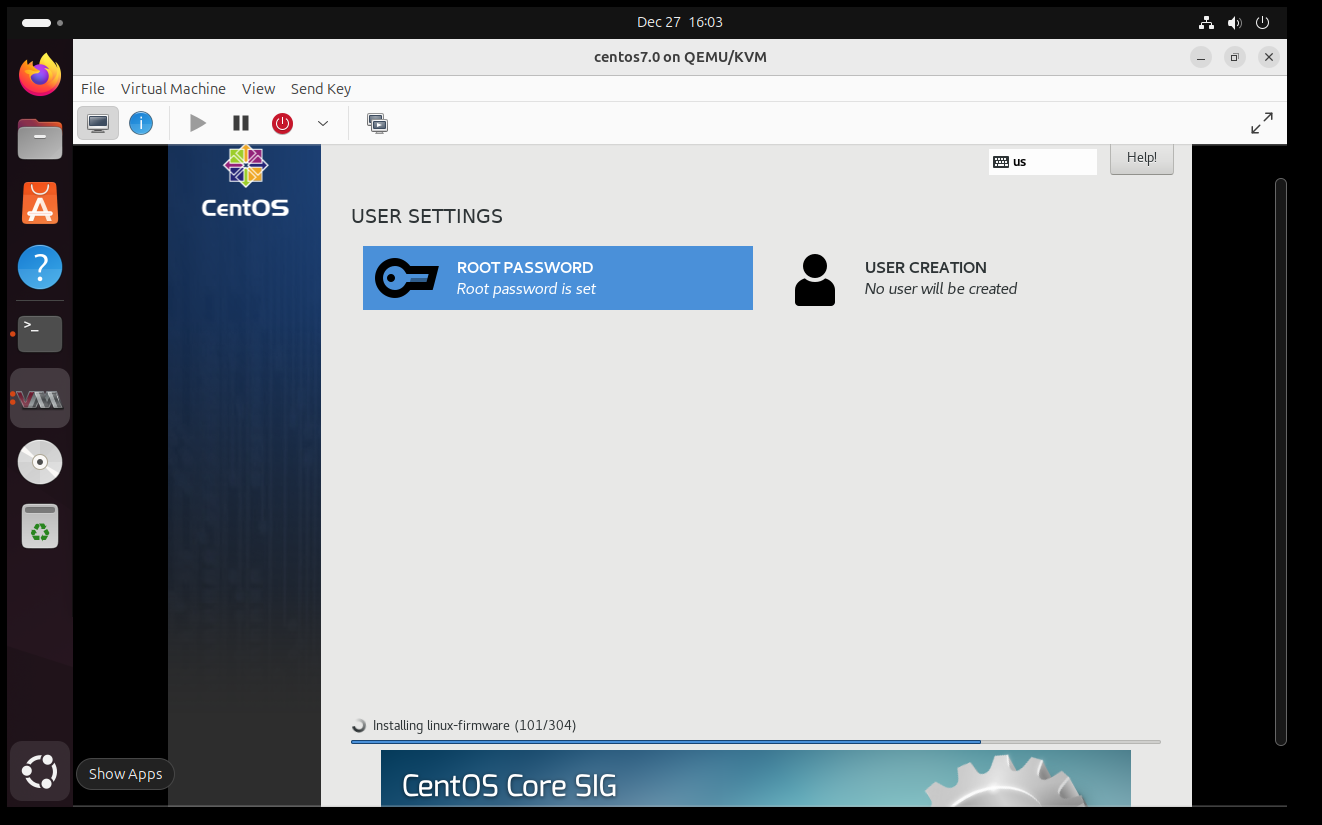Click the network status icon in top bar

(x=1206, y=22)
